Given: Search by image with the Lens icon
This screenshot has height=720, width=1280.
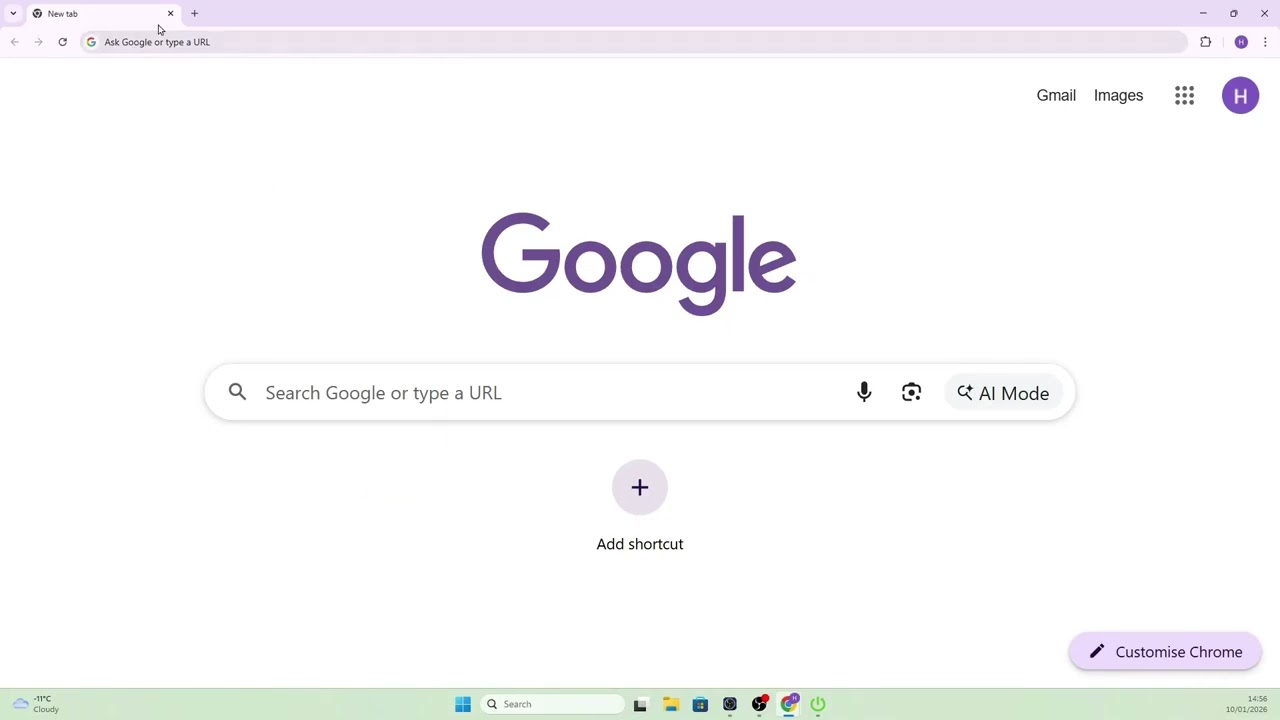Looking at the screenshot, I should tap(911, 393).
